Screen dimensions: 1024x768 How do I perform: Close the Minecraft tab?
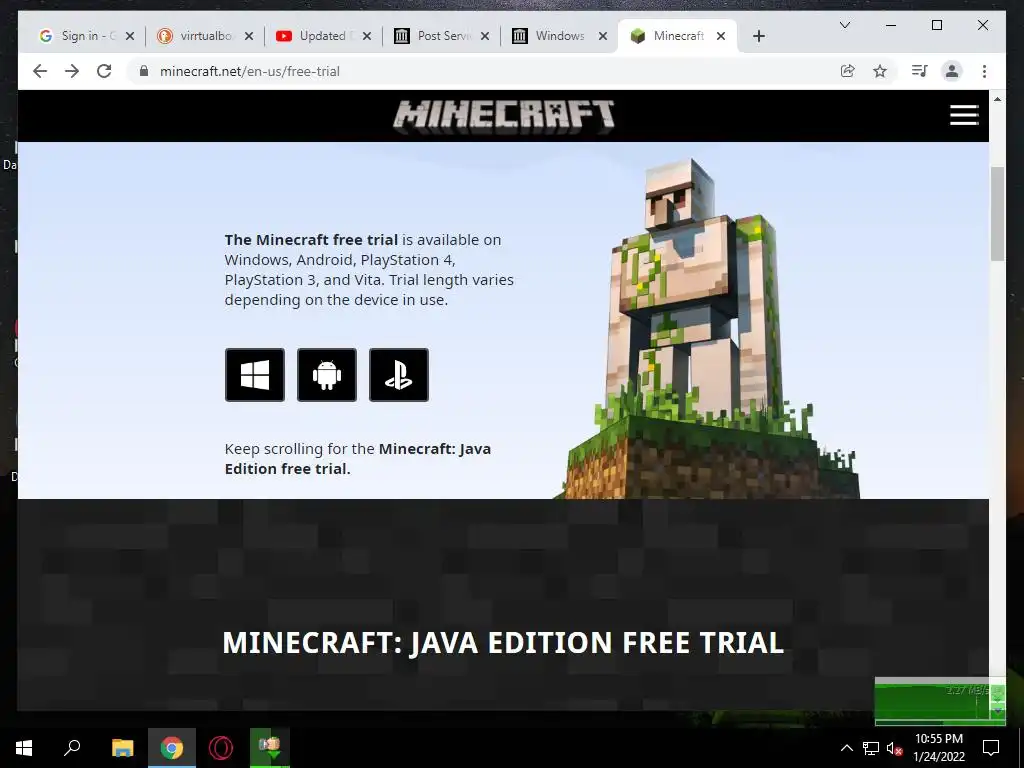click(x=721, y=37)
